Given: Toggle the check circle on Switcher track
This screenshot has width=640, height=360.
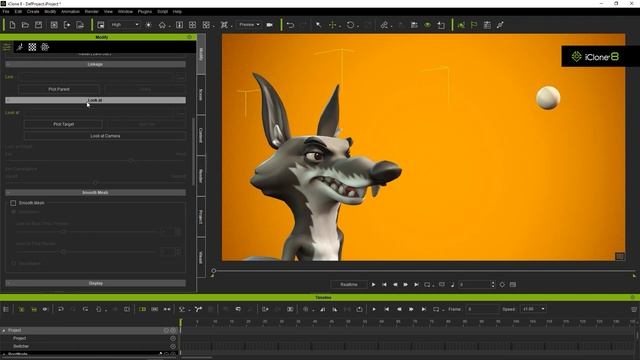Looking at the screenshot, I should click(x=173, y=346).
